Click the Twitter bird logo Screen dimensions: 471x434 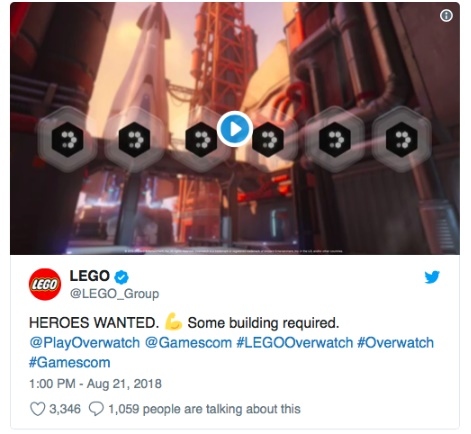point(432,277)
